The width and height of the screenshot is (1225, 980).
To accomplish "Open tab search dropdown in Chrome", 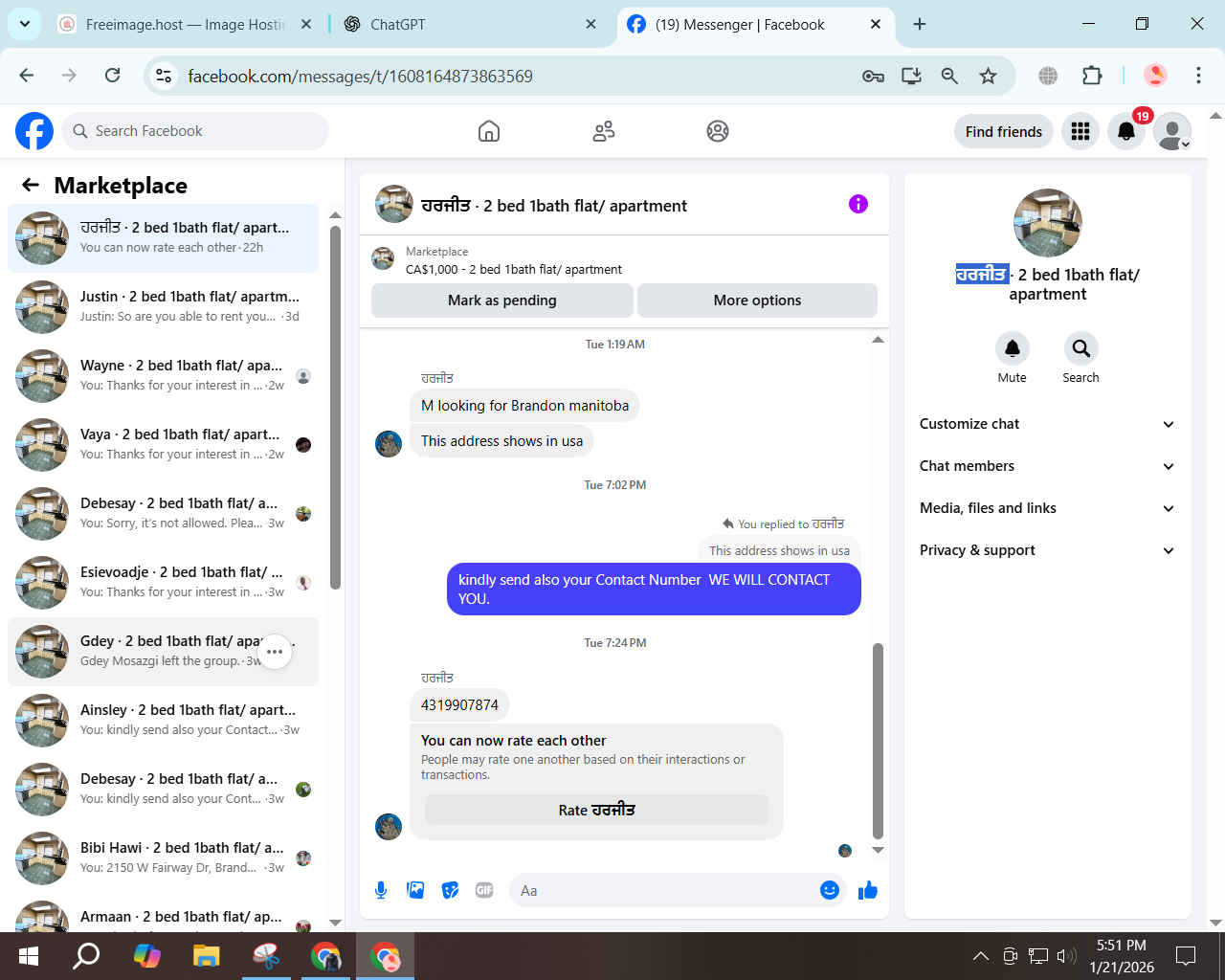I will point(24,24).
